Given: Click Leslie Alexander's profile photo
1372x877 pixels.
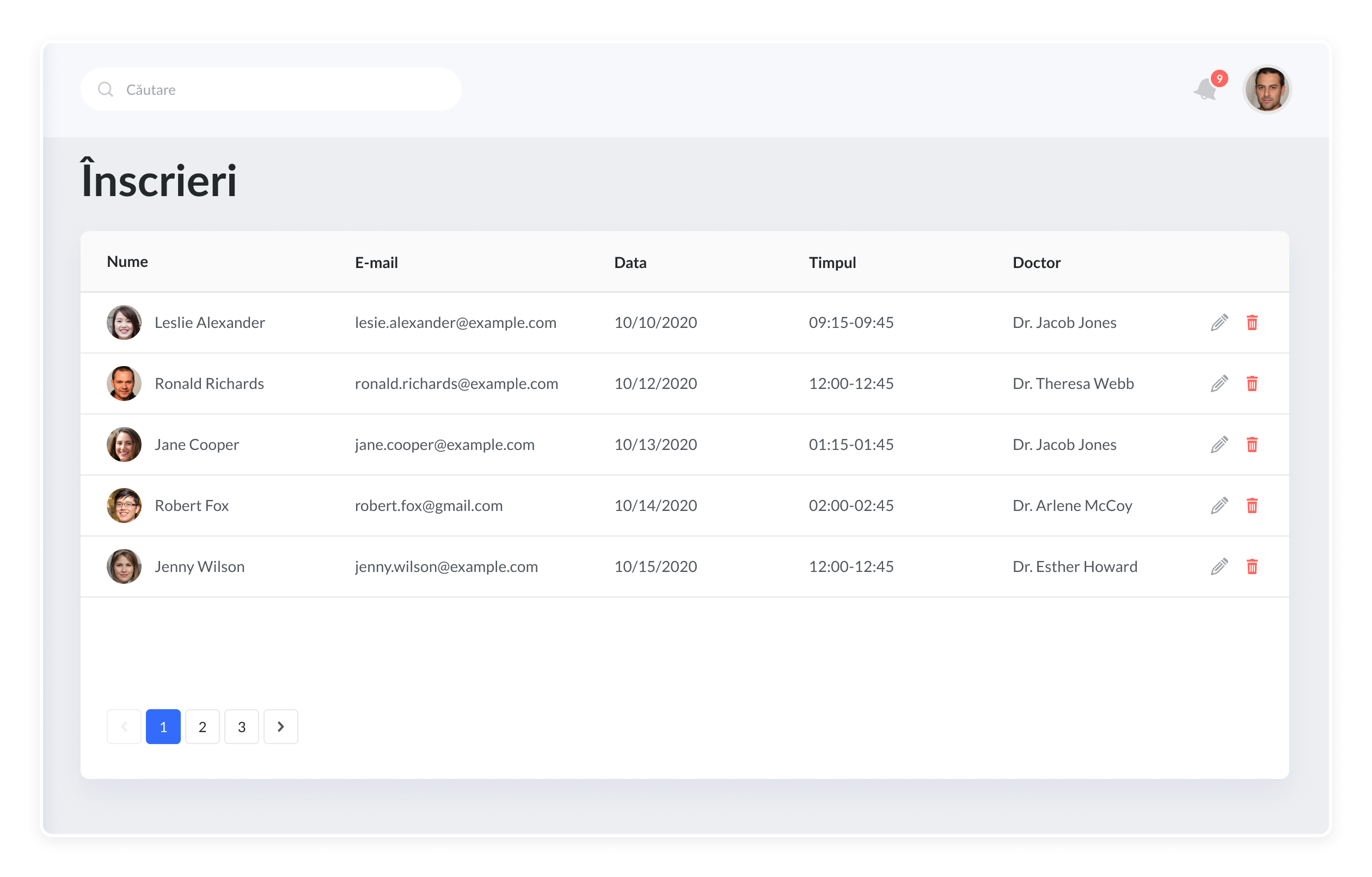Looking at the screenshot, I should (123, 322).
